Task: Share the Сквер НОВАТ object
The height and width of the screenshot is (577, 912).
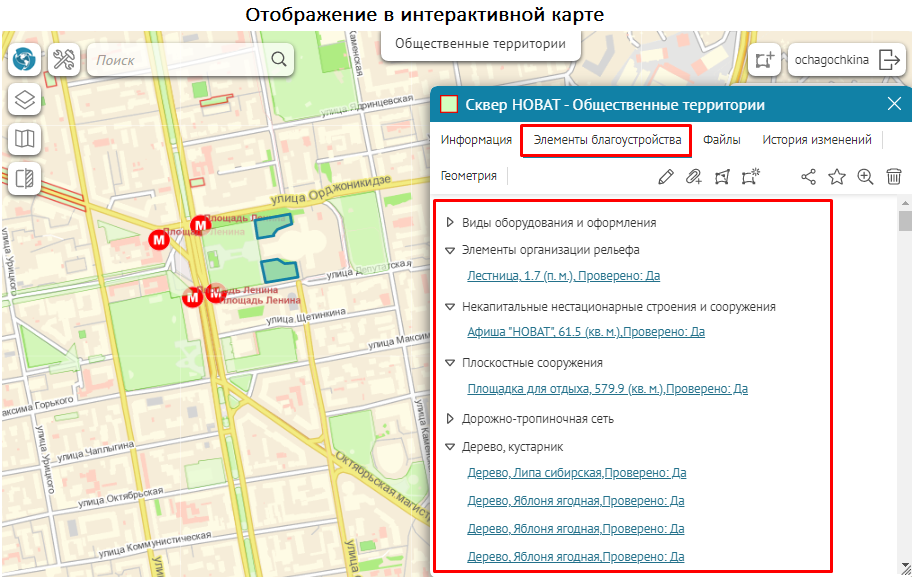Action: [809, 177]
